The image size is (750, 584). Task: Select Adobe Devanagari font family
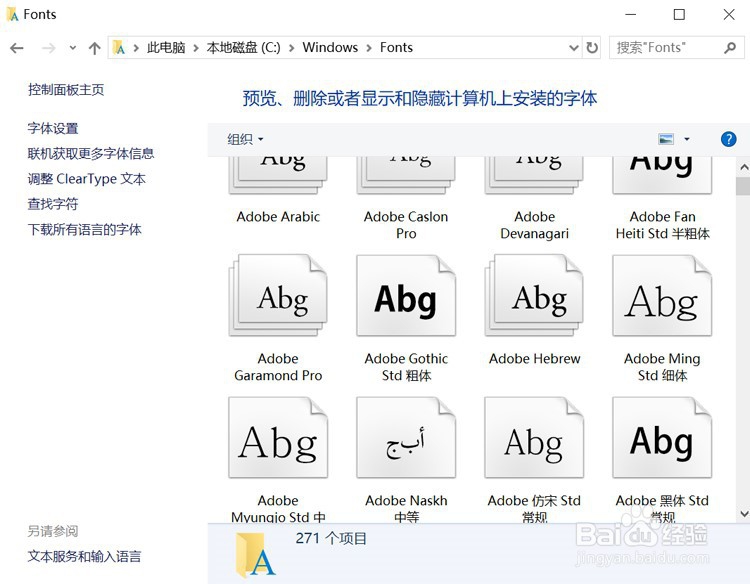[534, 197]
